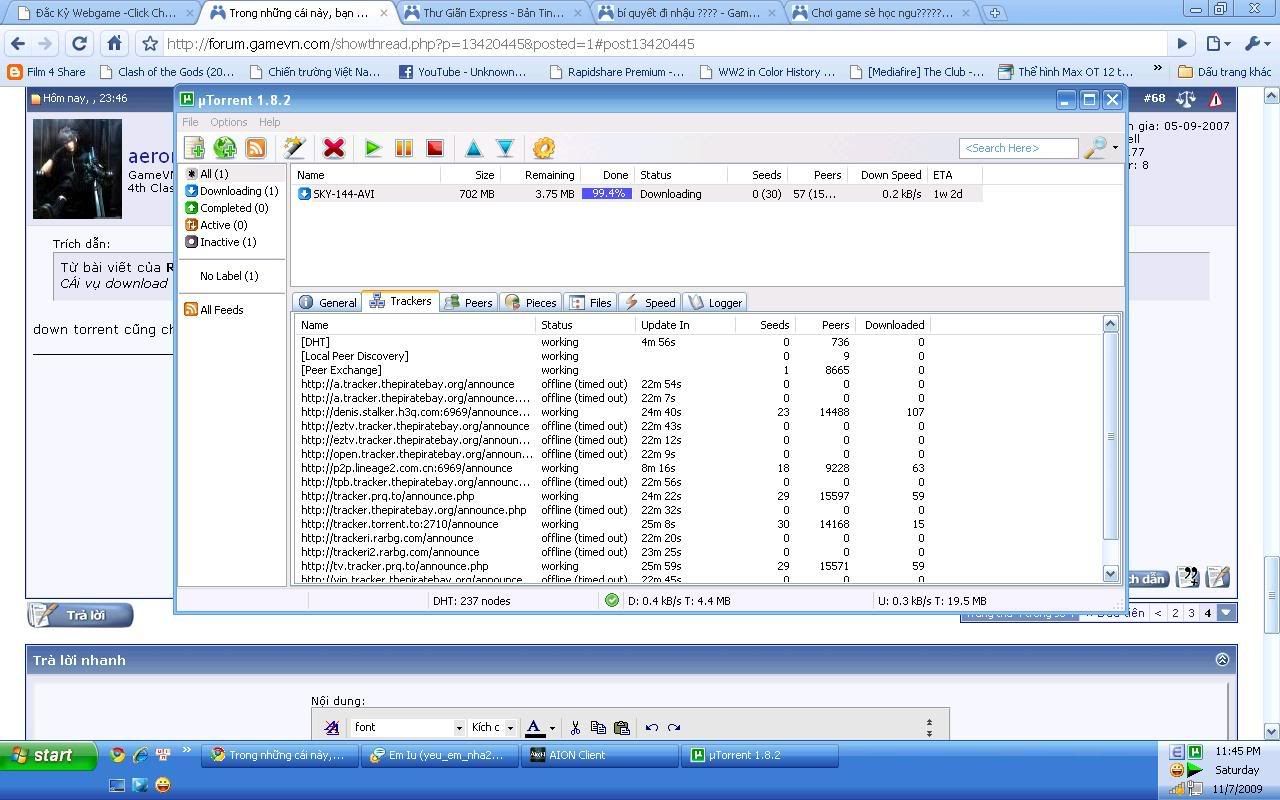The width and height of the screenshot is (1280, 800).
Task: Open YouTube bookmark in bookmarks bar
Action: pyautogui.click(x=463, y=72)
